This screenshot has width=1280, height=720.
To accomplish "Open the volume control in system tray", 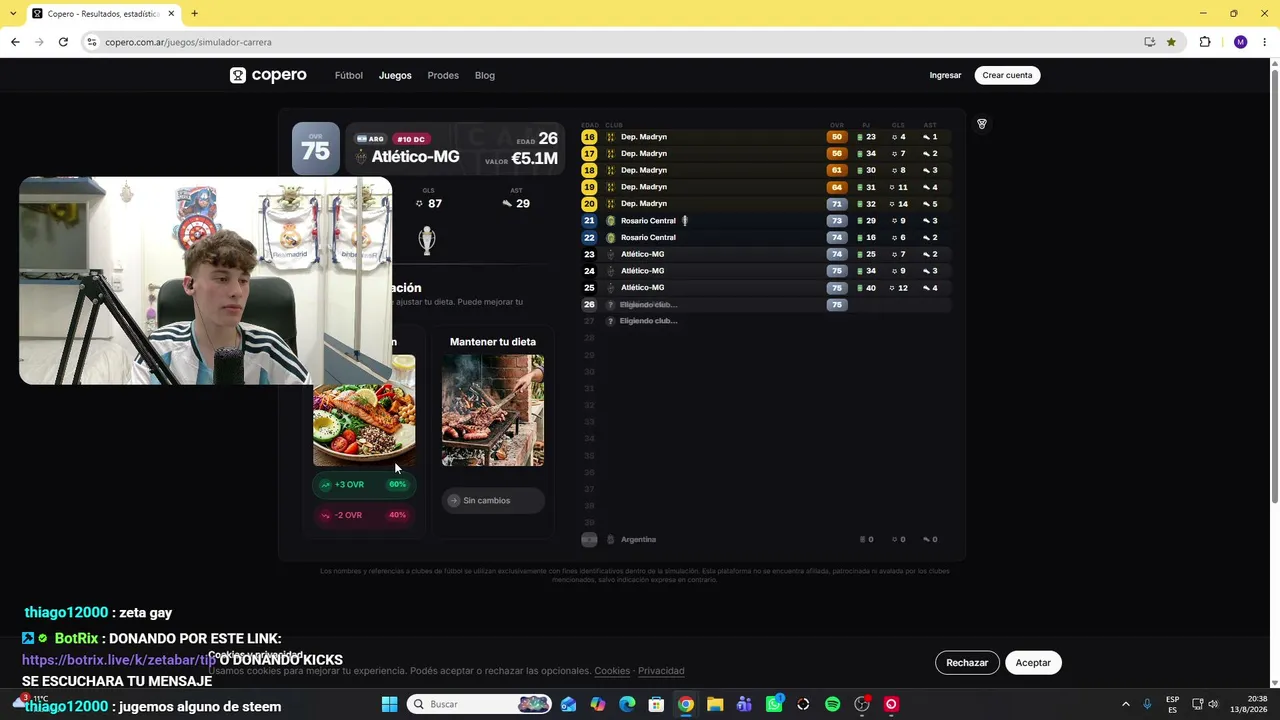I will (1213, 704).
